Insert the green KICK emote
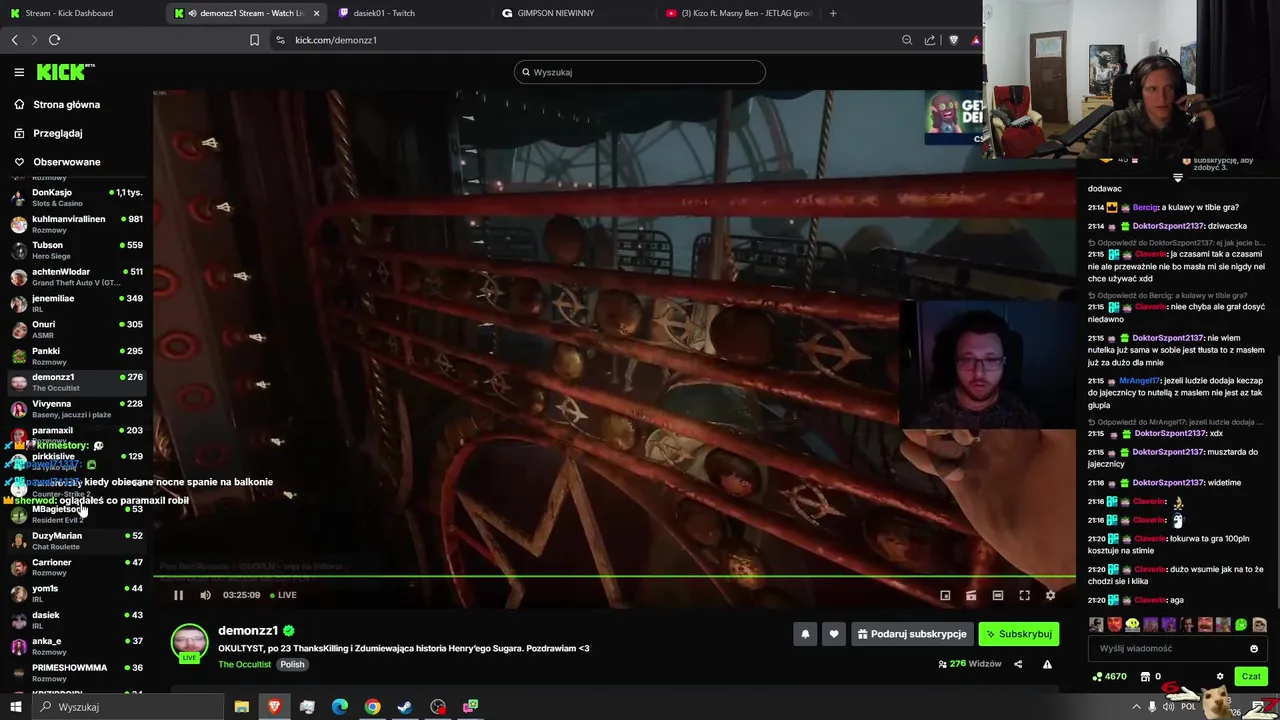The image size is (1280, 720). 1241,625
